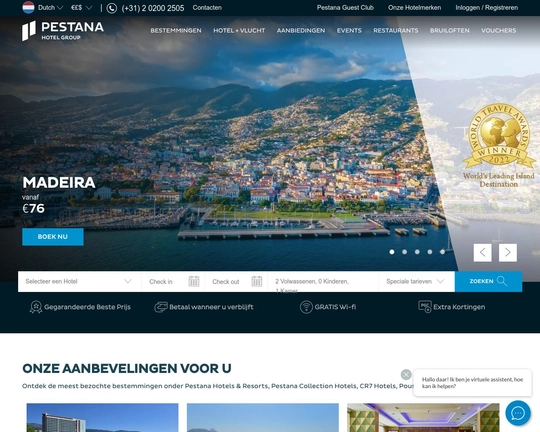
Task: Go to the previous hero slide
Action: coord(482,253)
